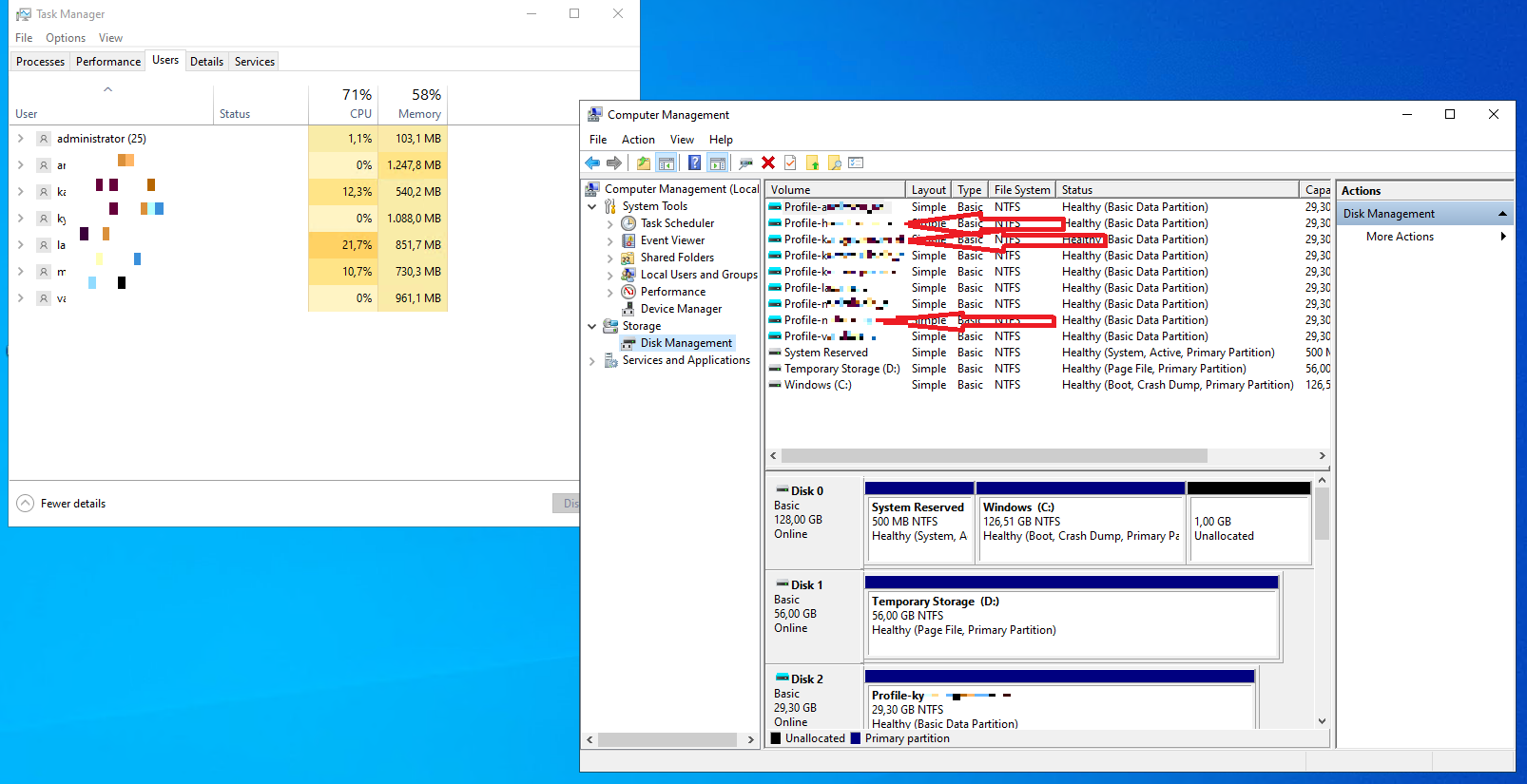Open Task Manager Options menu
Screen dimensions: 1527x784
point(66,38)
